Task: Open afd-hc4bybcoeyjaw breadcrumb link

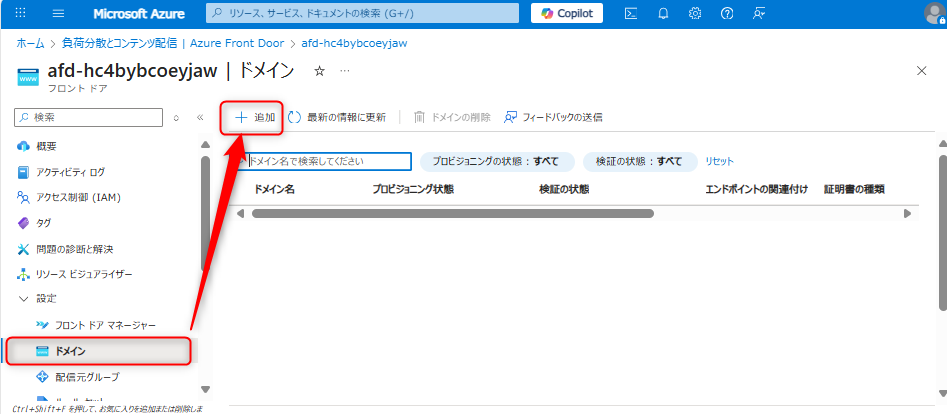Action: pos(354,43)
